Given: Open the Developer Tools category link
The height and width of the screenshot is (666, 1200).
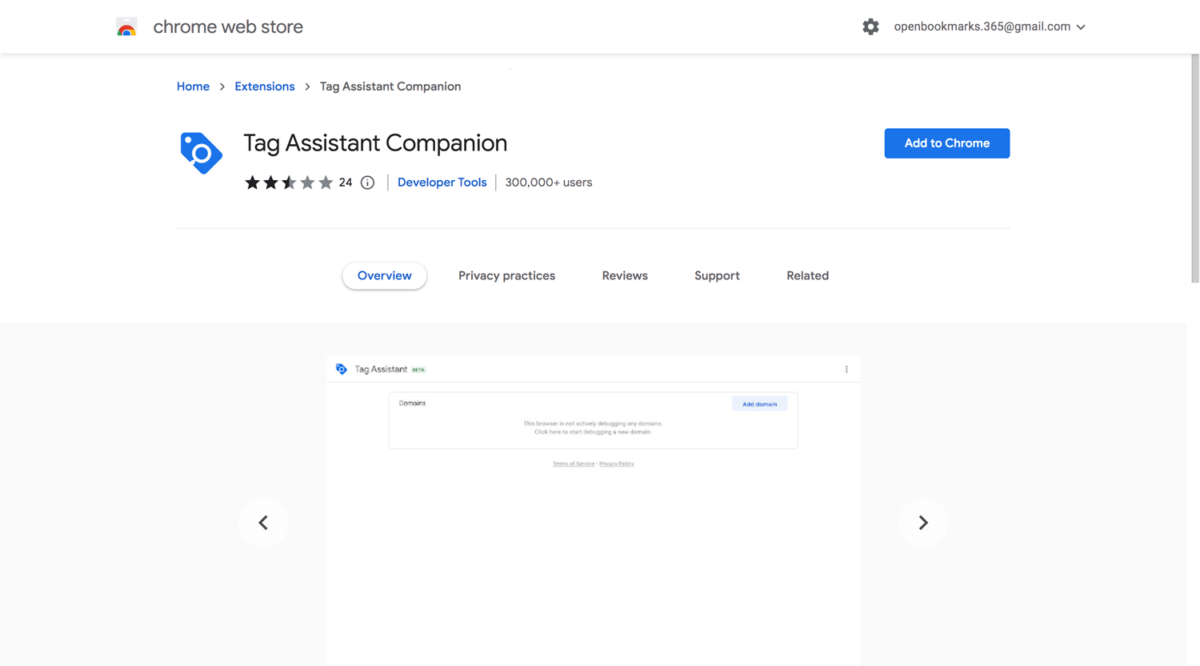Looking at the screenshot, I should [x=442, y=183].
